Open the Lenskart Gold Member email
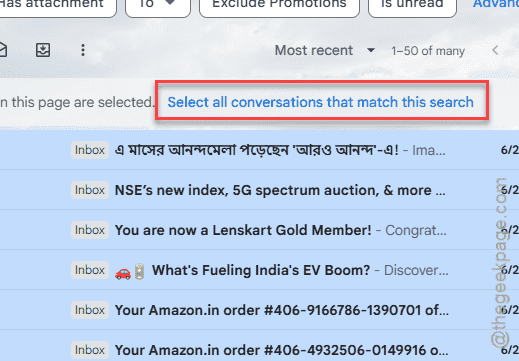 pyautogui.click(x=259, y=230)
